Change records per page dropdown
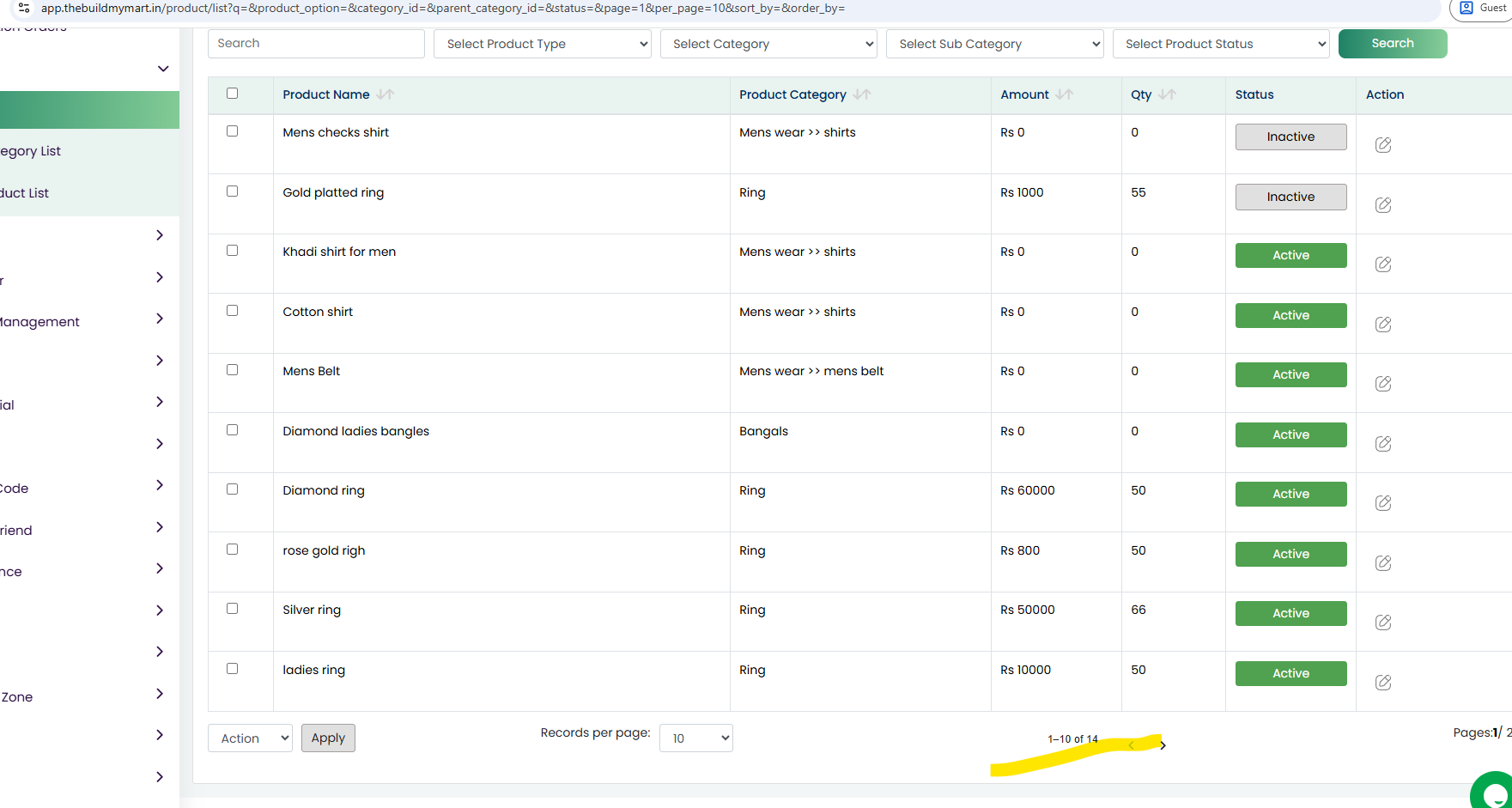 tap(696, 738)
